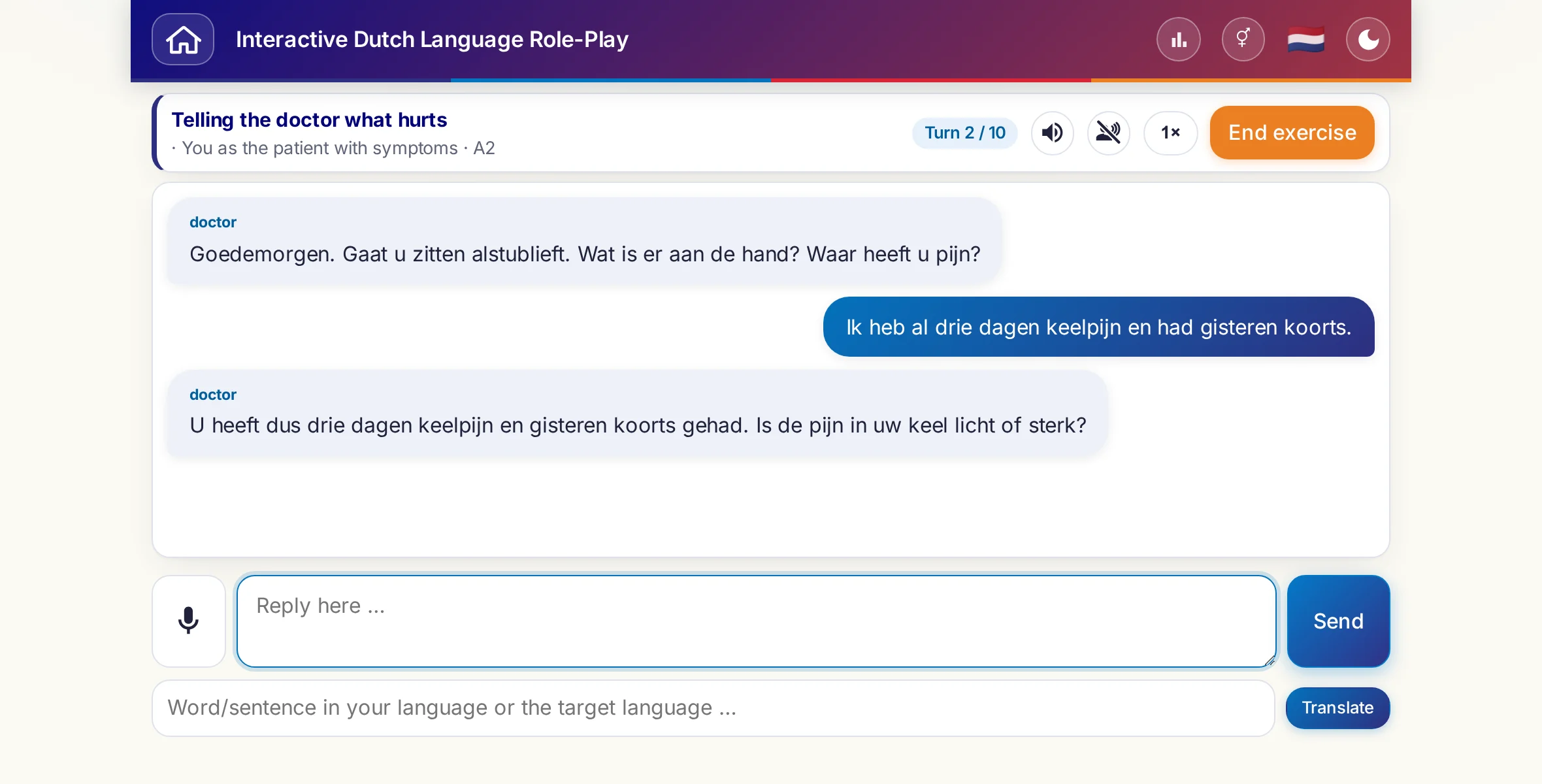Focus the Reply here text field
This screenshot has height=784, width=1542.
click(x=756, y=621)
